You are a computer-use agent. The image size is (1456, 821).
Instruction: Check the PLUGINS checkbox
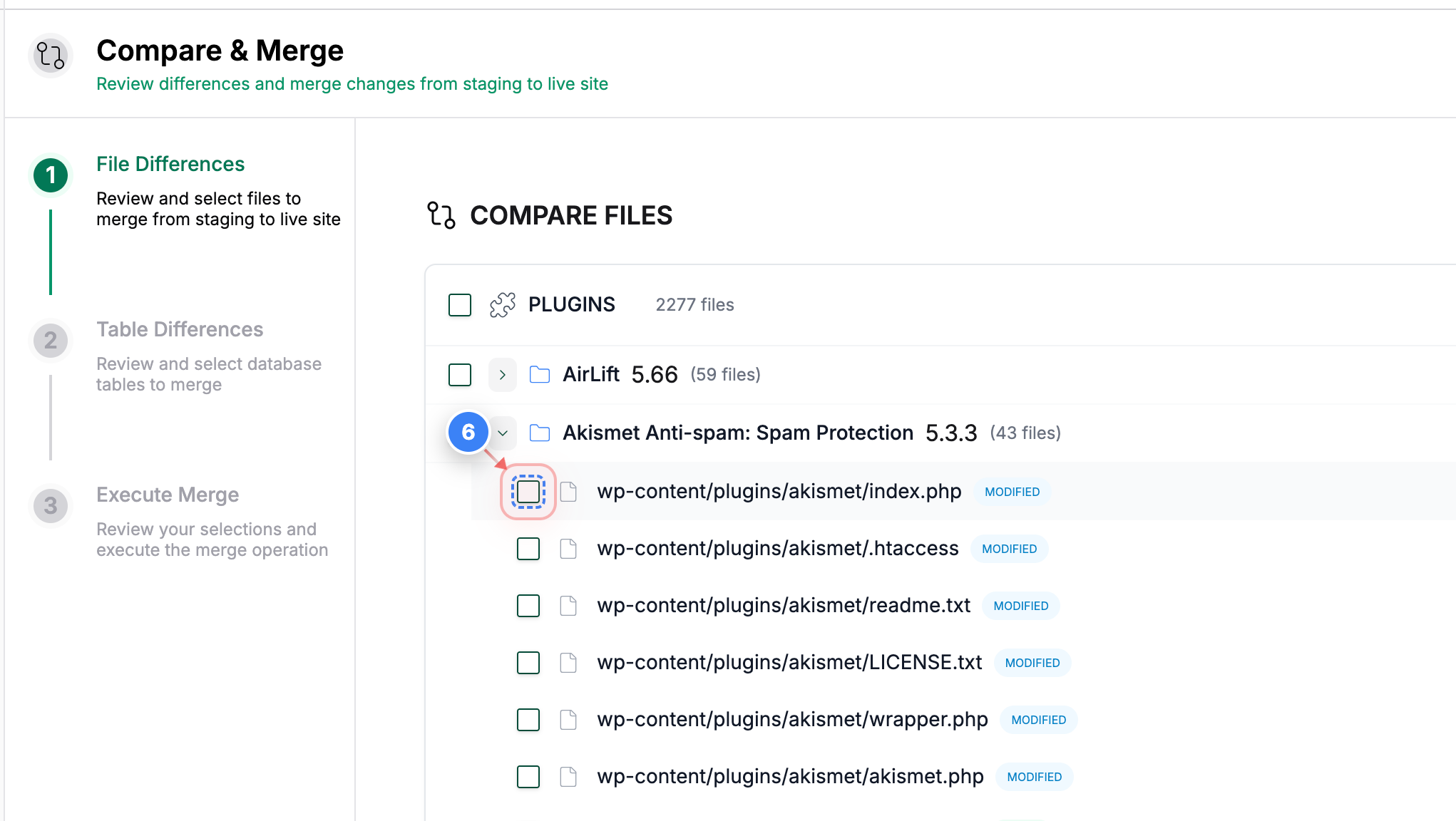click(x=460, y=304)
